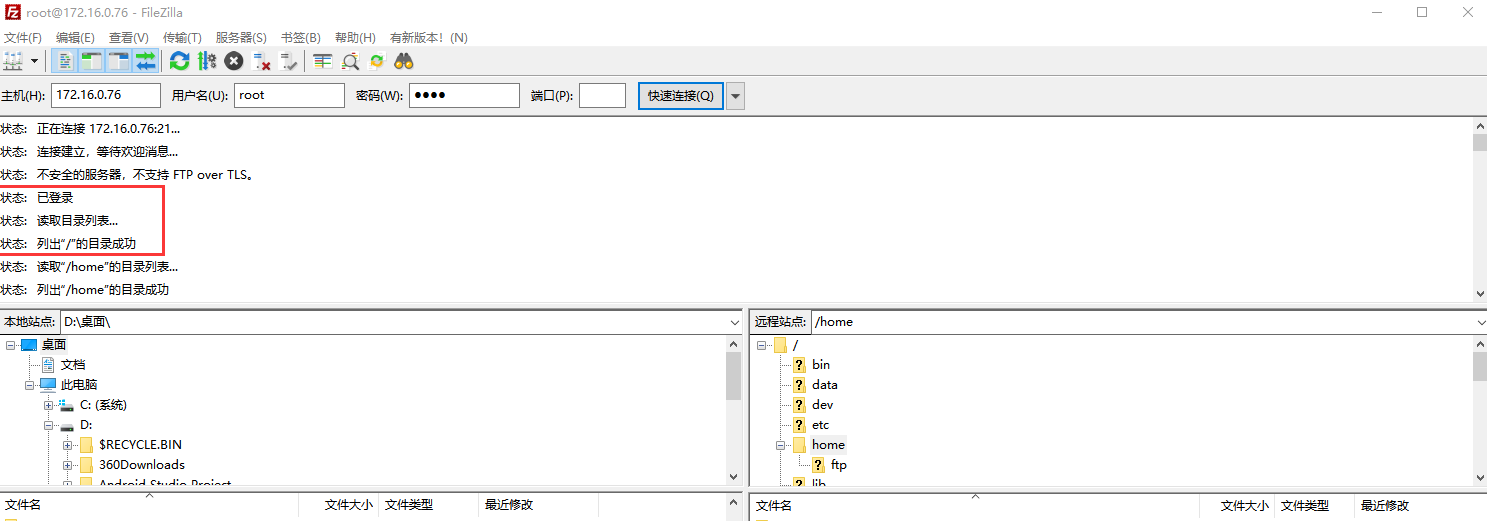The width and height of the screenshot is (1487, 521).
Task: Toggle the transfer queue display
Action: (146, 61)
